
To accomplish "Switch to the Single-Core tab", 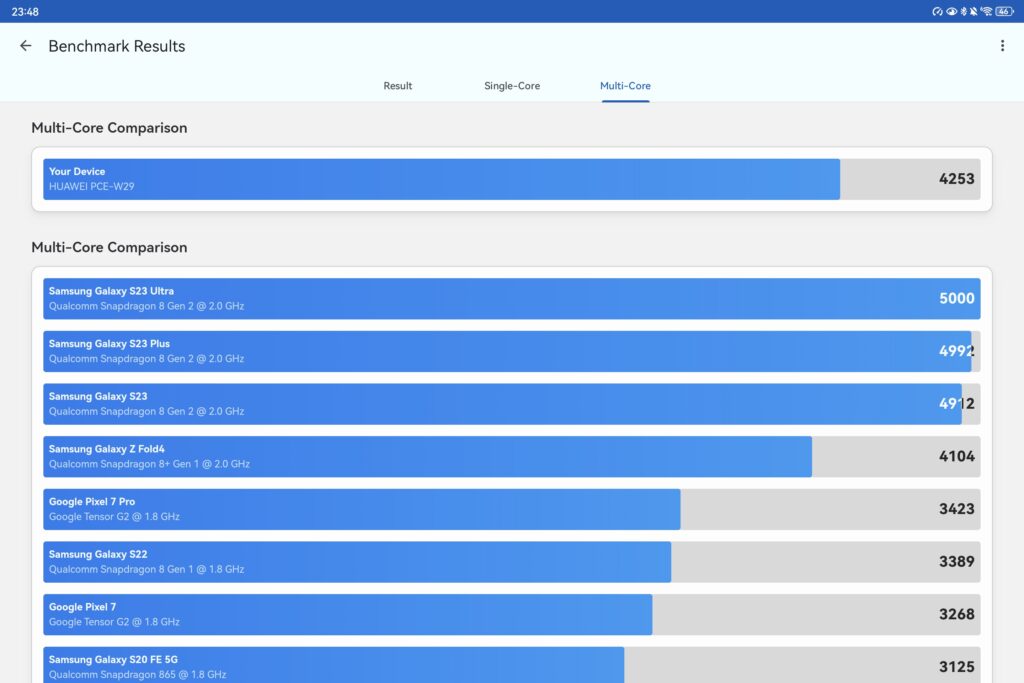I will coord(512,86).
